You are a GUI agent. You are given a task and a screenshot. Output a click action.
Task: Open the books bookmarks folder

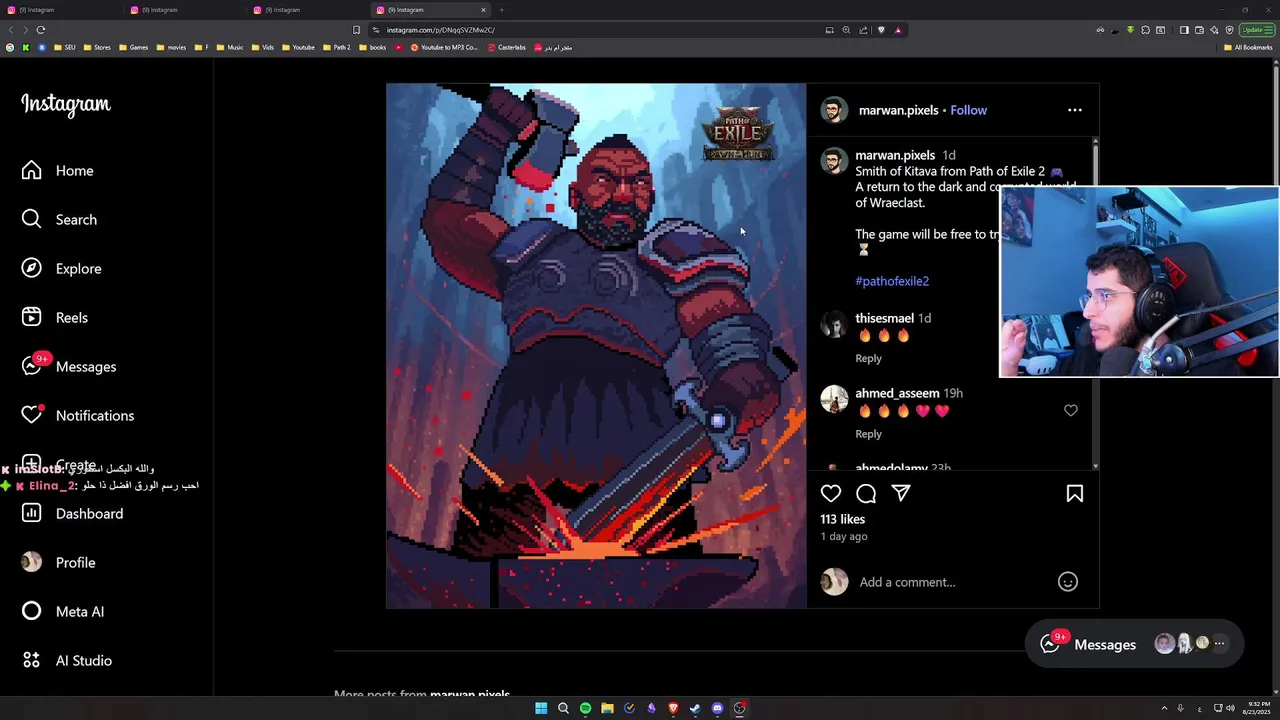(372, 47)
